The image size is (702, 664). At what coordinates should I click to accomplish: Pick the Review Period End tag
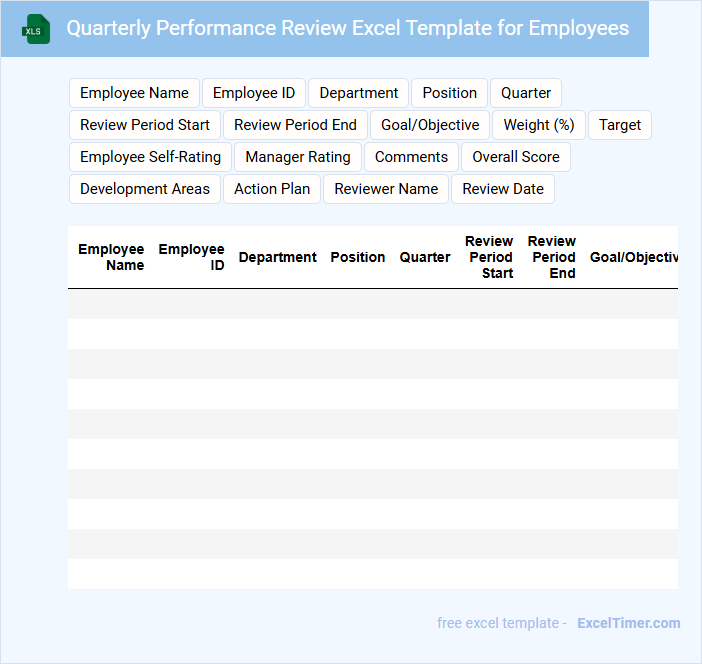point(295,125)
